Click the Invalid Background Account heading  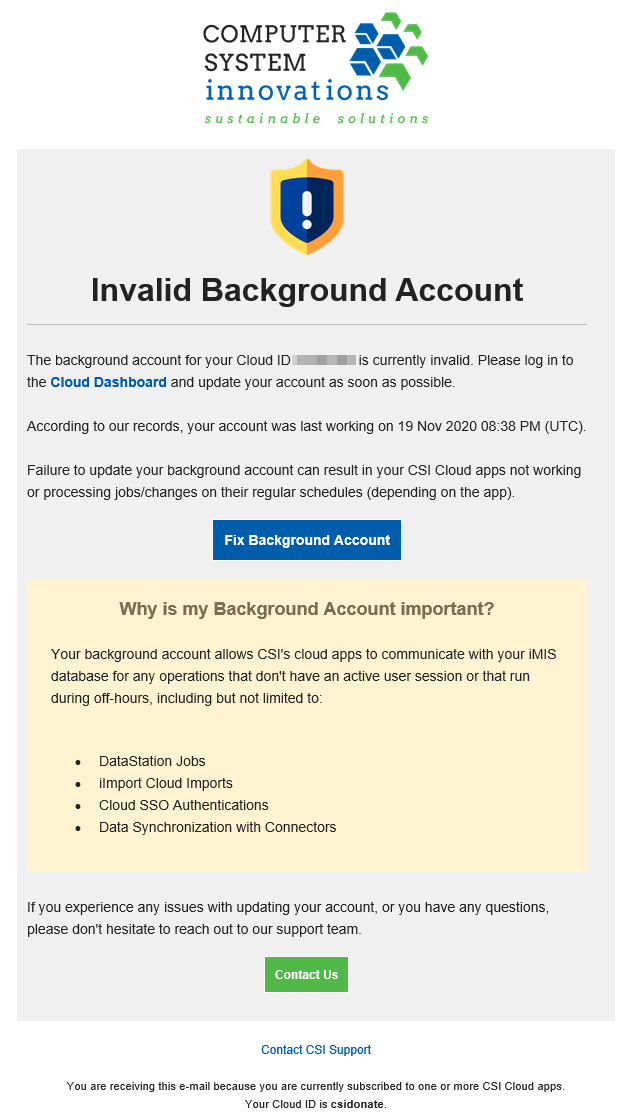307,290
